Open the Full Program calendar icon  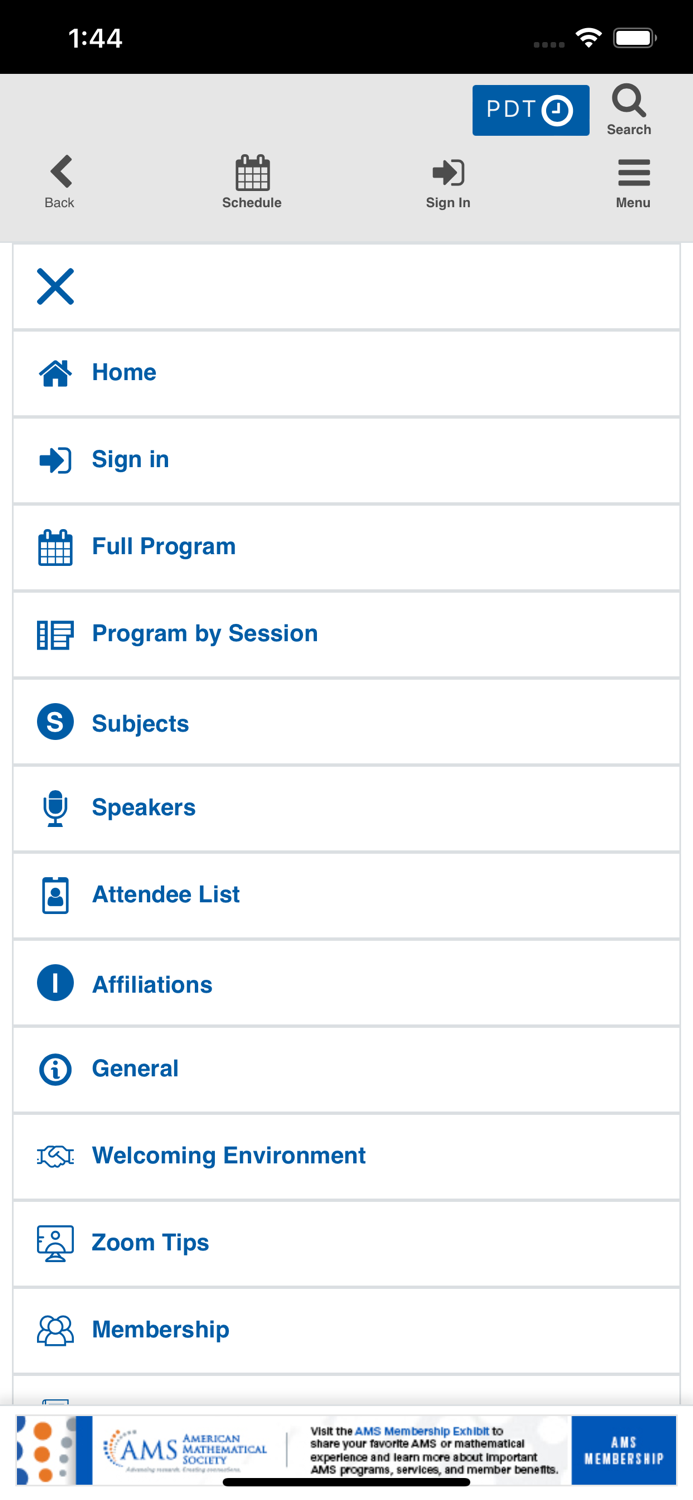coord(56,548)
